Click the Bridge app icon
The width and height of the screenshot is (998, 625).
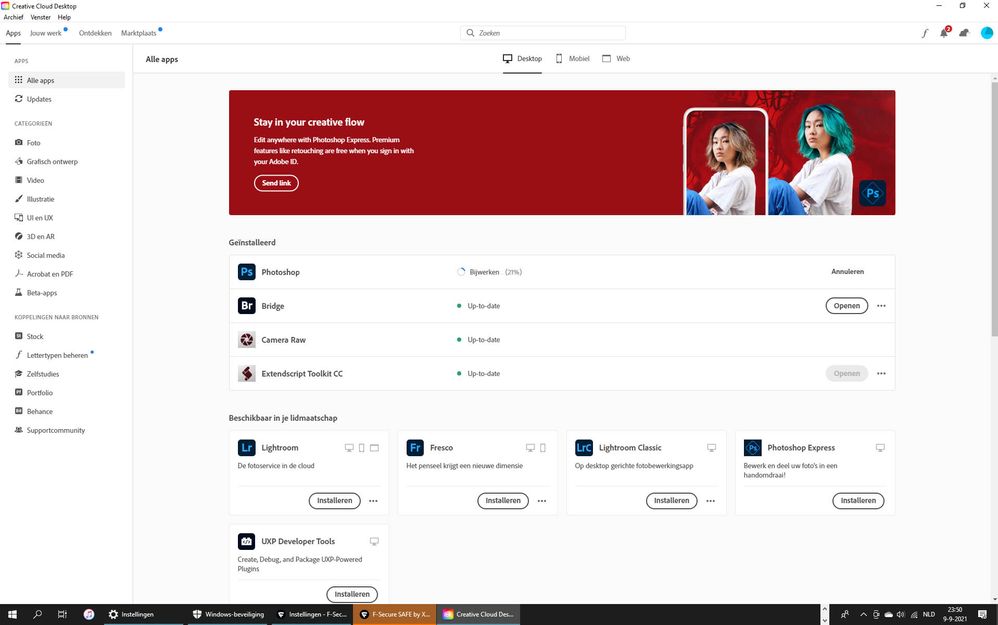246,305
